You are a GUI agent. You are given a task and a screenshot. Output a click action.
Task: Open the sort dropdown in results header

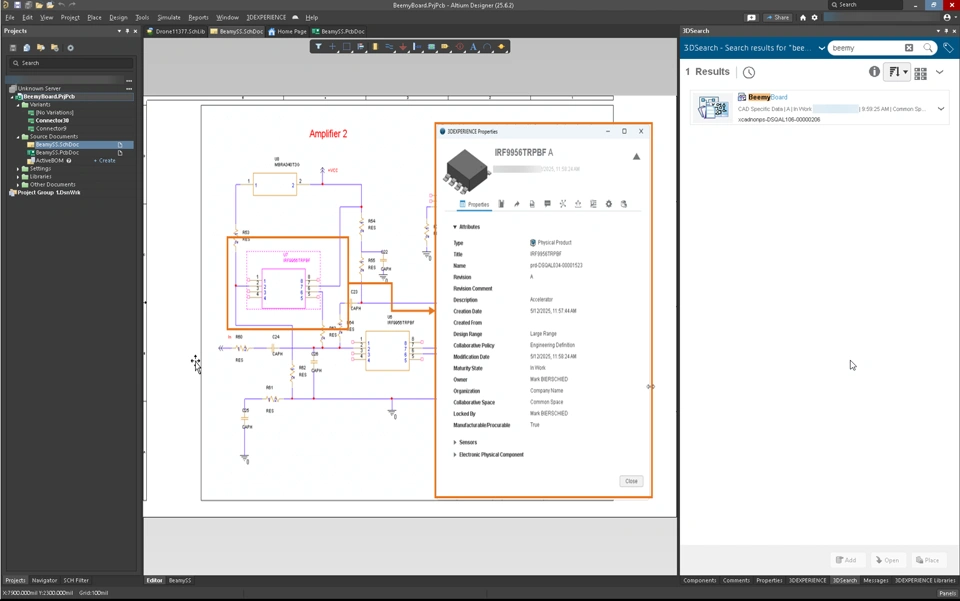click(x=898, y=72)
